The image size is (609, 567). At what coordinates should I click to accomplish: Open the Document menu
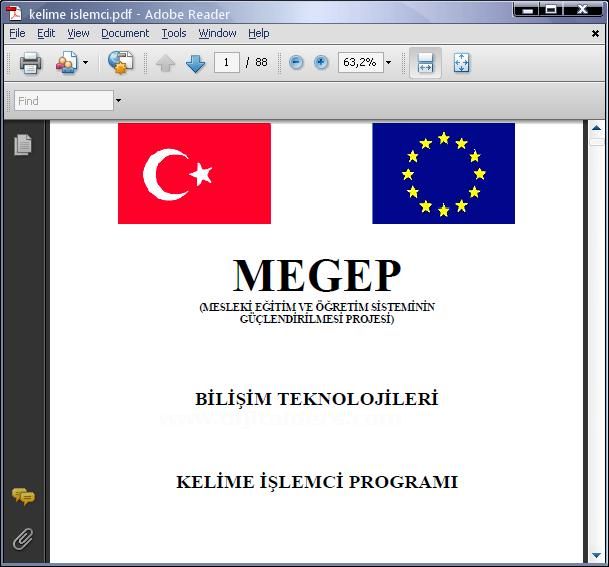pyautogui.click(x=125, y=33)
